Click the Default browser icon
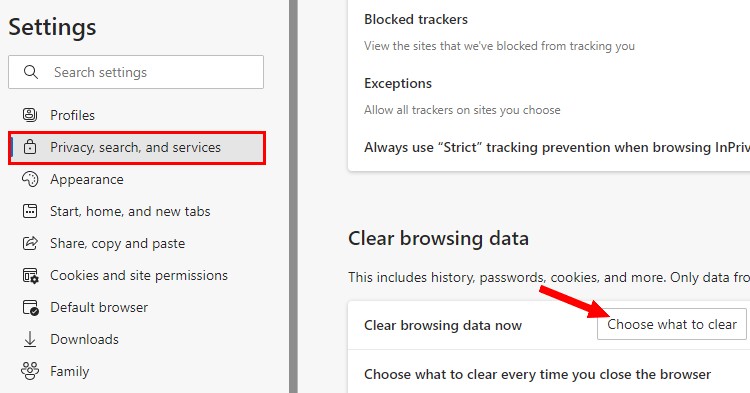Image resolution: width=750 pixels, height=393 pixels. (31, 307)
